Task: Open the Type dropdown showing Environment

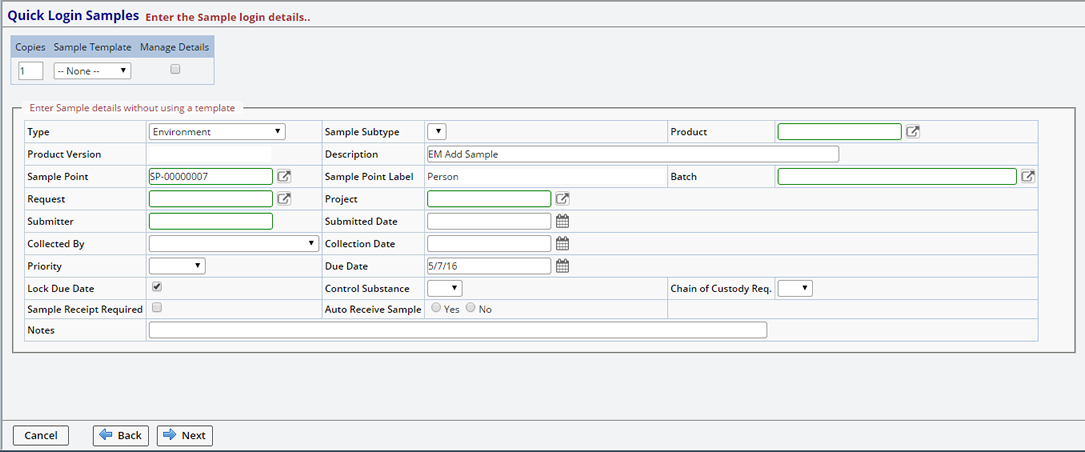Action: click(217, 132)
